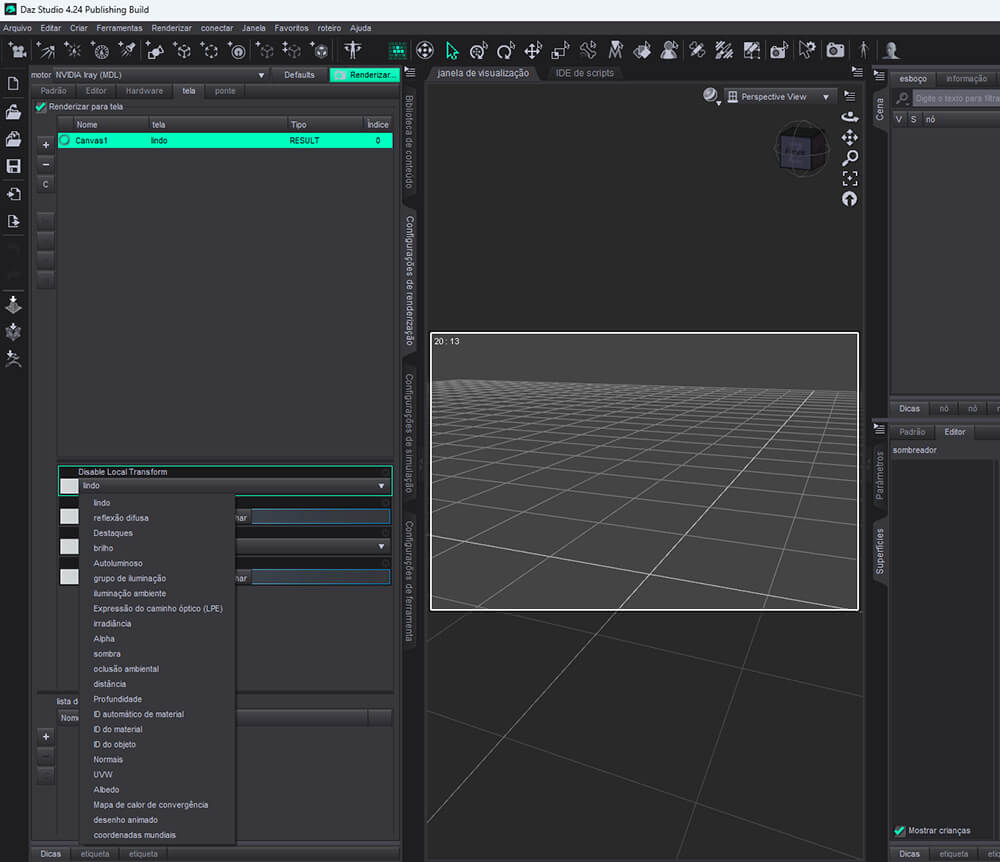Click the Save disk icon in left sidebar
Screen dimensions: 1000x862
click(13, 166)
